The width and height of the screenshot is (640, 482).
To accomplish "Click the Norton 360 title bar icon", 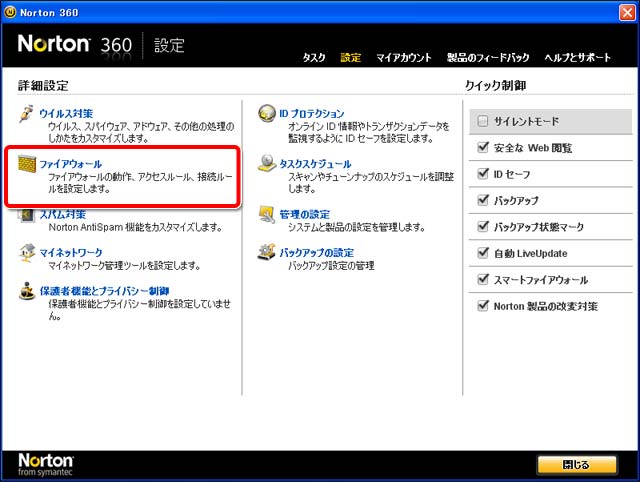I will [x=10, y=12].
